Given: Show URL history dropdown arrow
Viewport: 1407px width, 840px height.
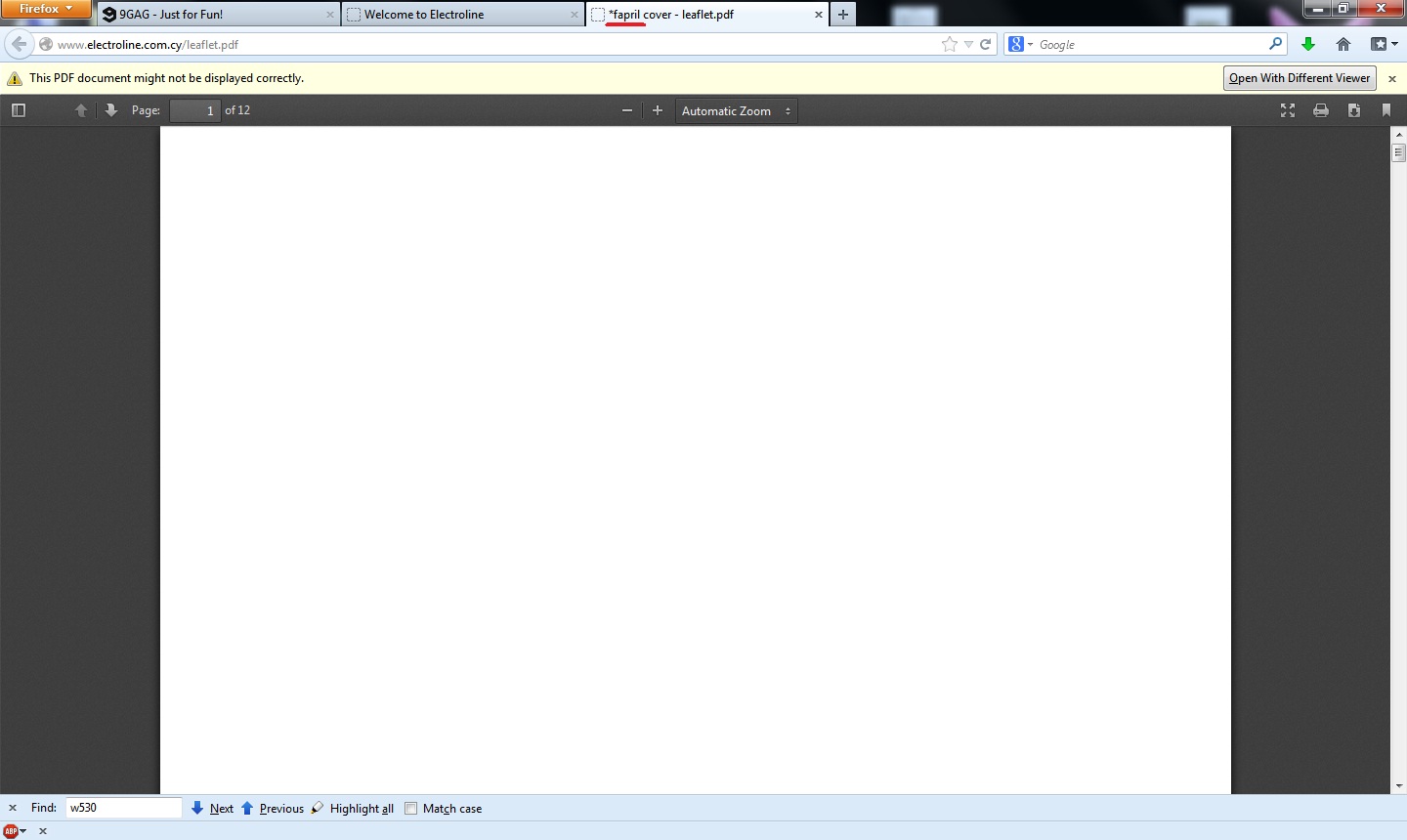Looking at the screenshot, I should pyautogui.click(x=968, y=44).
